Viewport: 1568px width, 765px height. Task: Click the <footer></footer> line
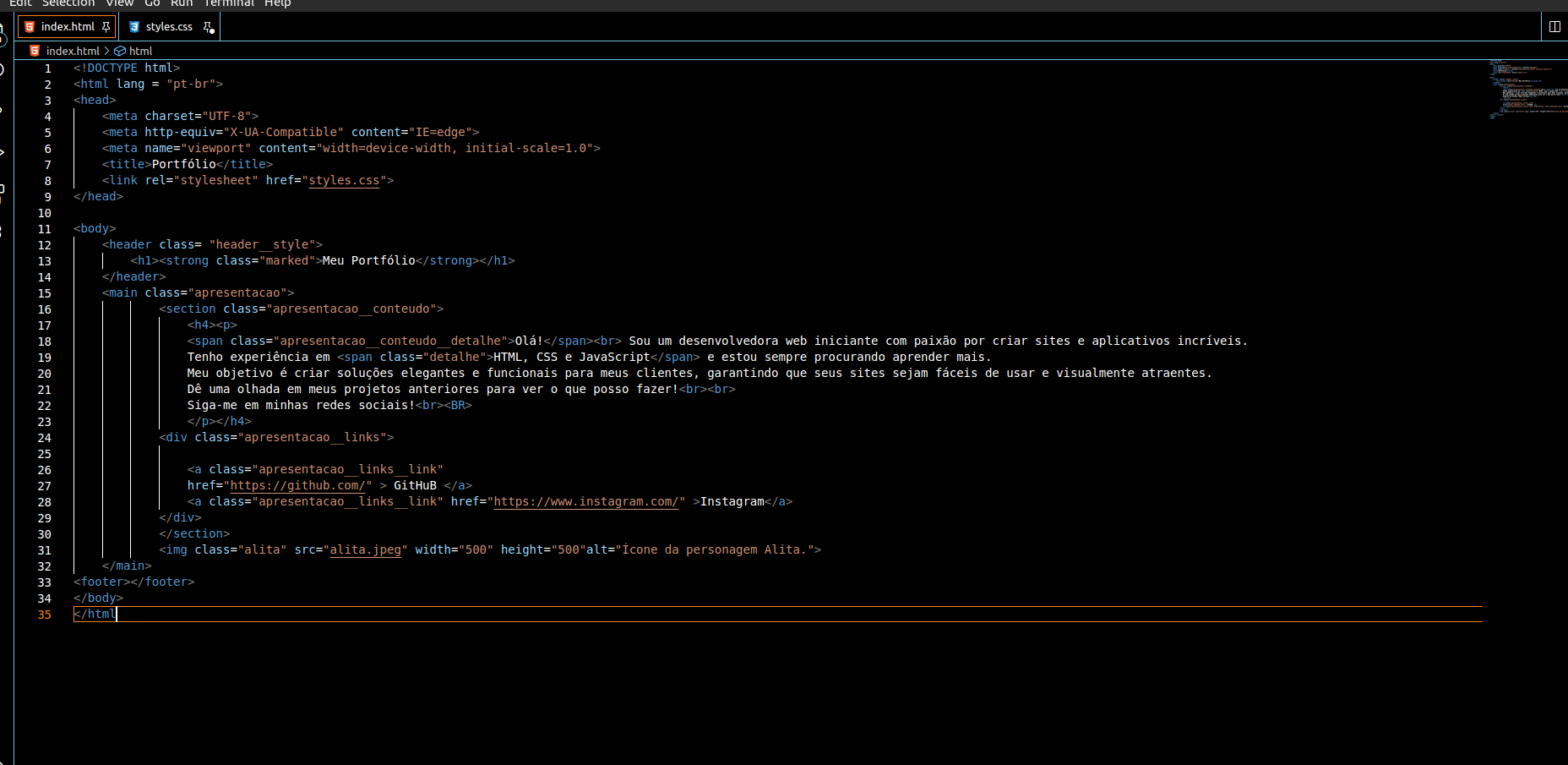click(x=134, y=582)
